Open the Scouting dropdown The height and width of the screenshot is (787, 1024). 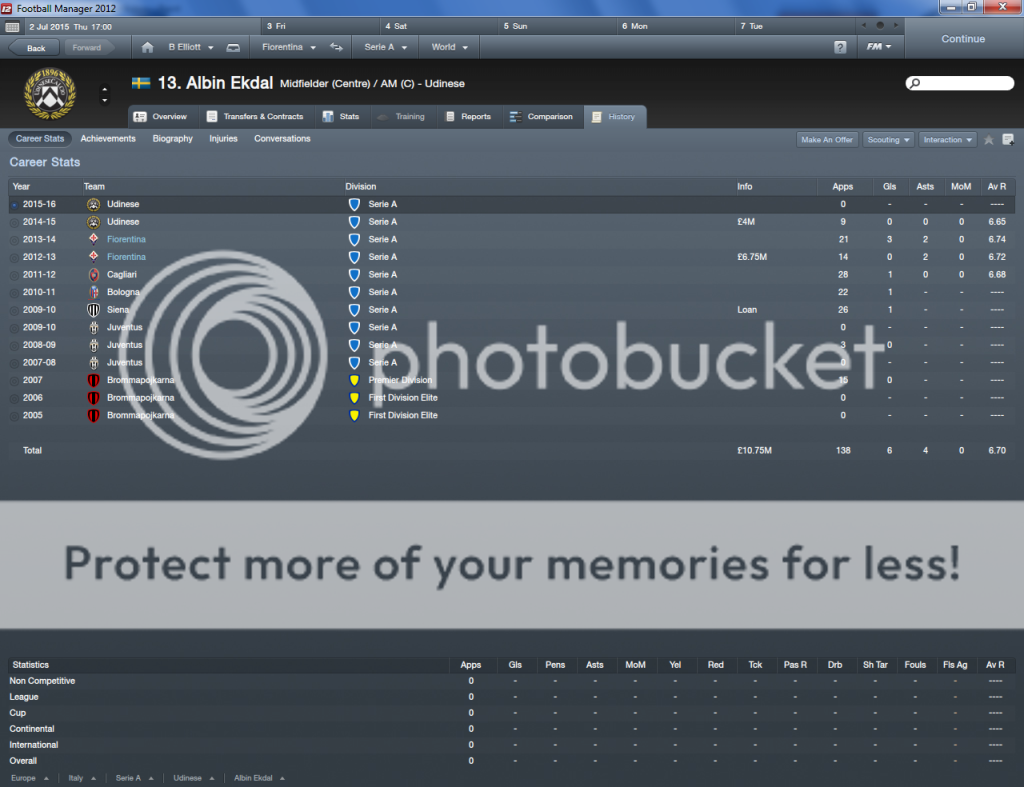point(888,140)
